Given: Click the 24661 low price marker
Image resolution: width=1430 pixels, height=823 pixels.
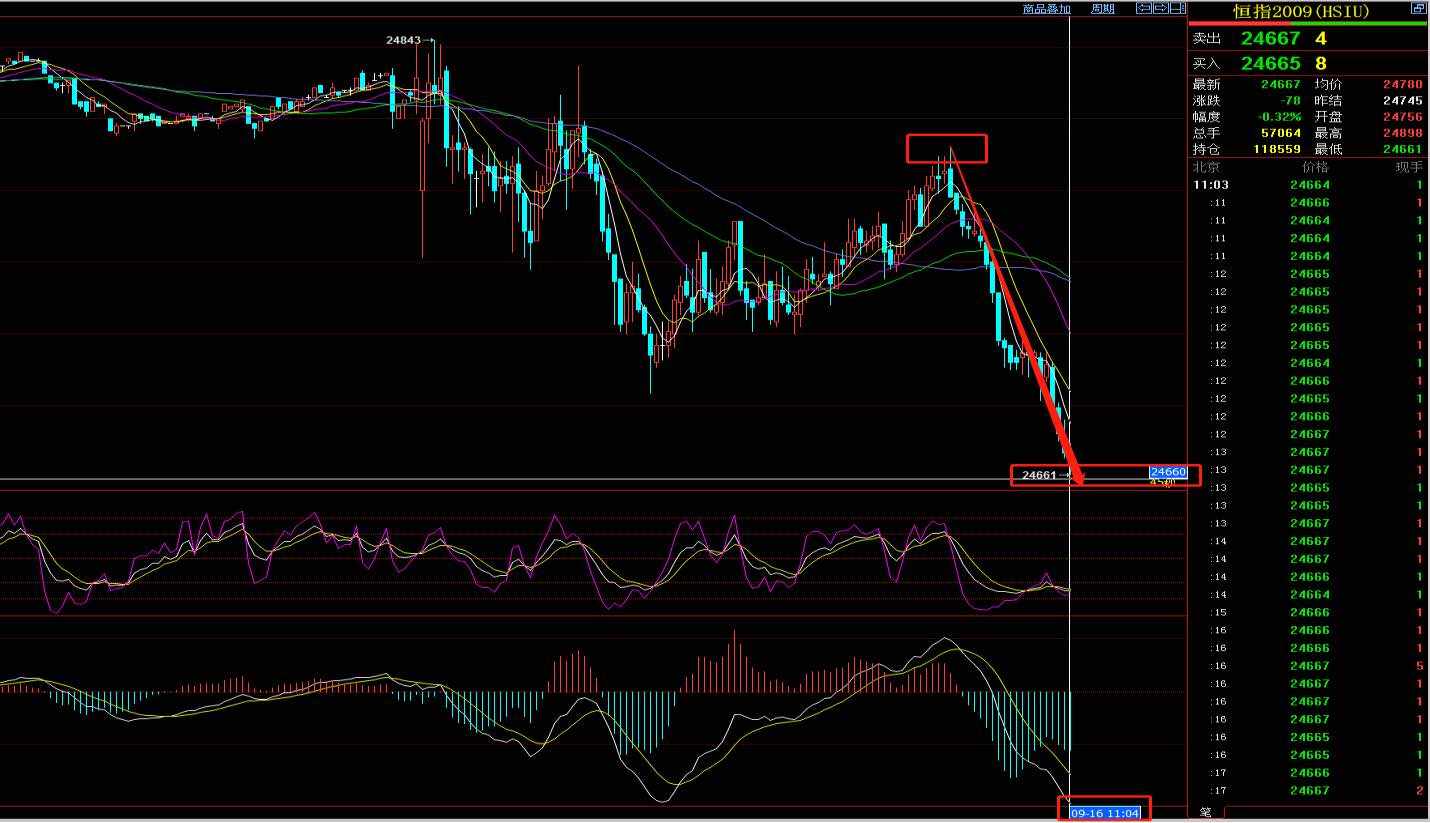Looking at the screenshot, I should (1039, 475).
